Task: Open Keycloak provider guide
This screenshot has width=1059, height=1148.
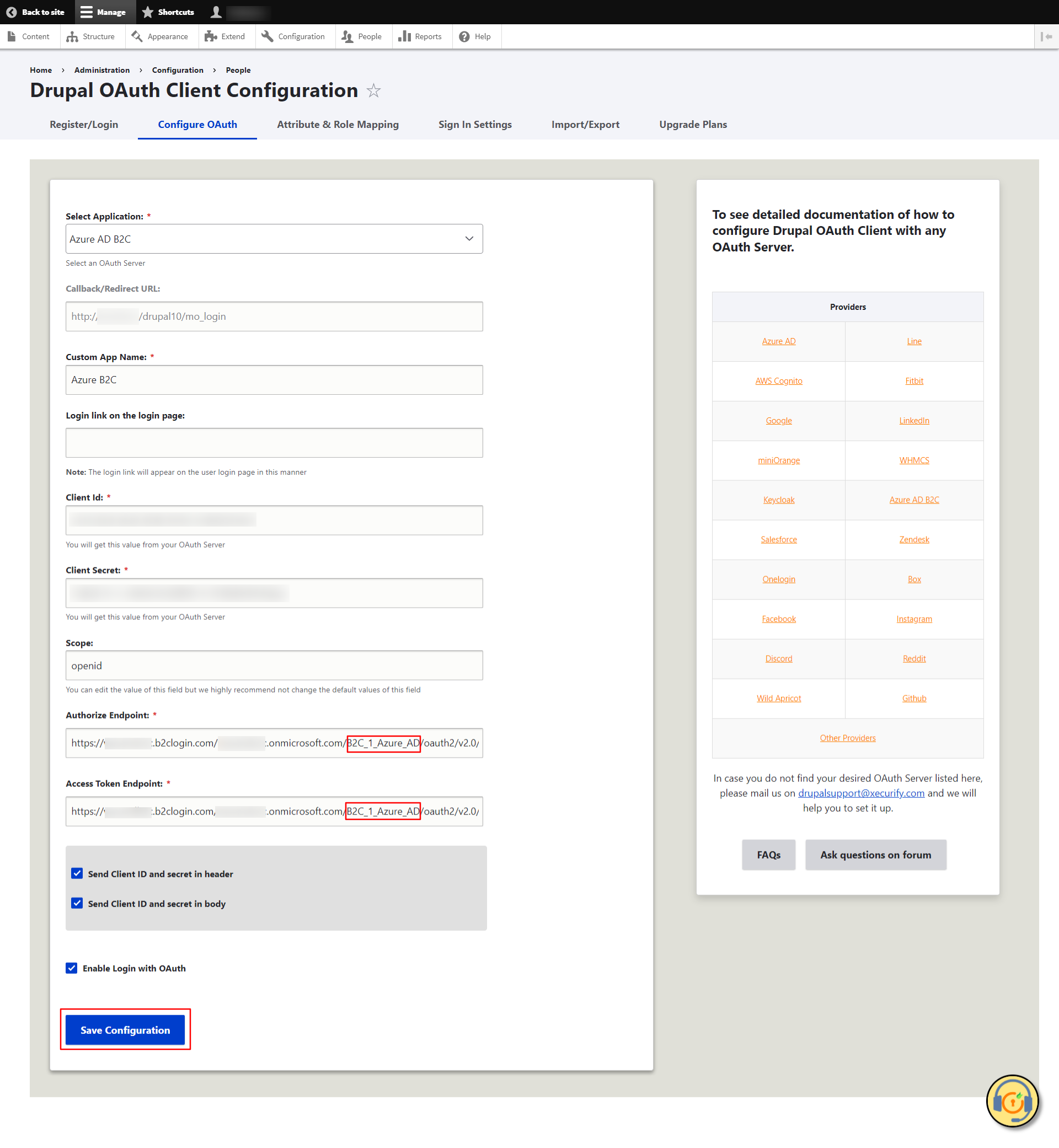Action: 779,500
